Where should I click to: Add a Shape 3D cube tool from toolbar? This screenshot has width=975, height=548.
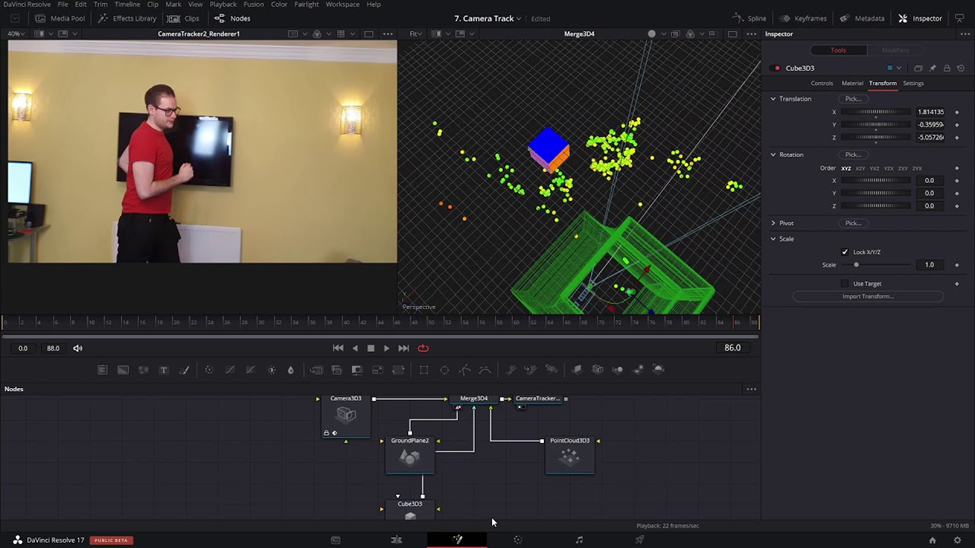pyautogui.click(x=598, y=370)
